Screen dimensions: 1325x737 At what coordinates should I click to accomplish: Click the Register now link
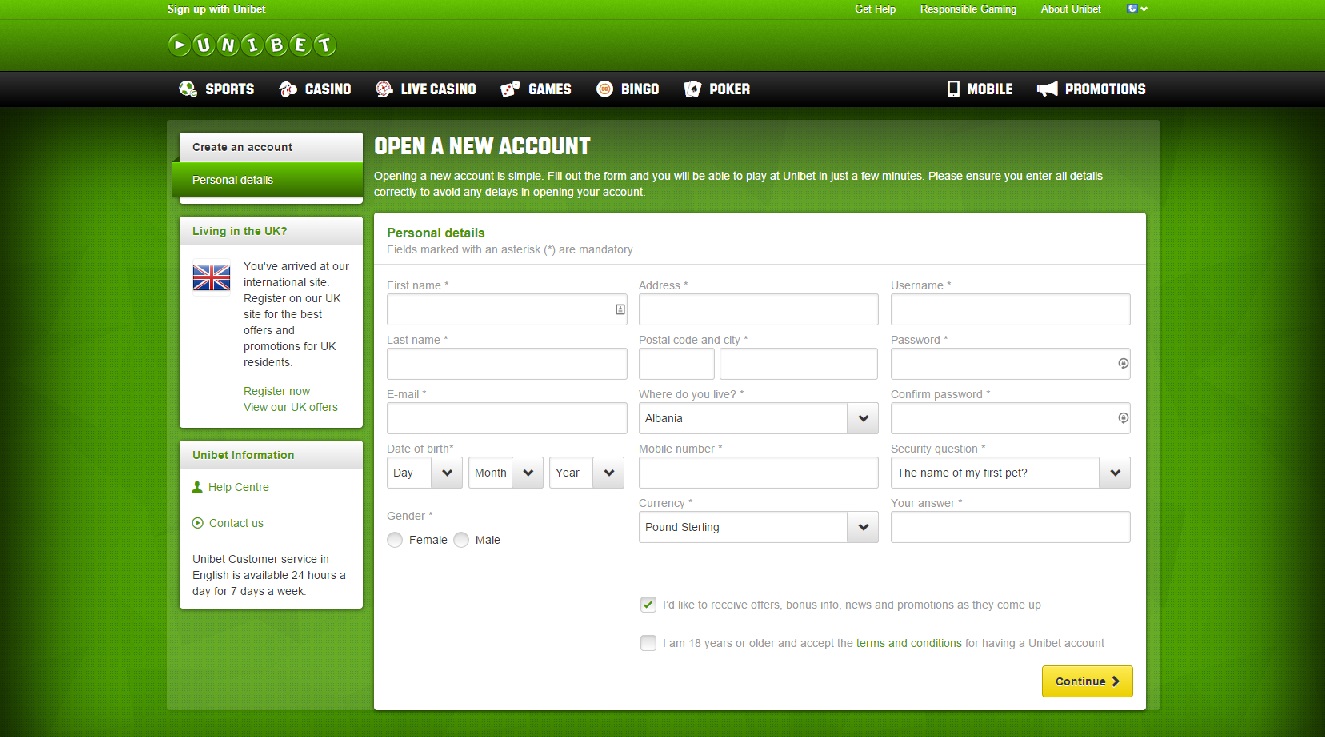pos(277,391)
